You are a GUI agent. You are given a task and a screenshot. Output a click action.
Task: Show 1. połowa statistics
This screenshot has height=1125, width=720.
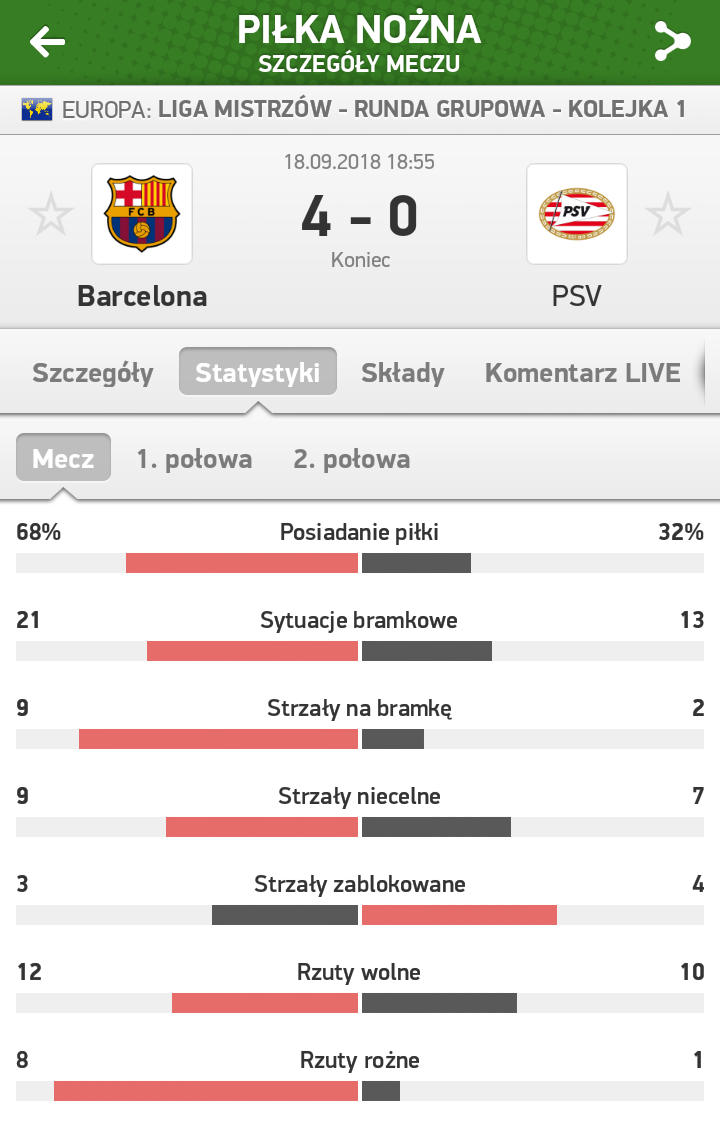point(194,459)
